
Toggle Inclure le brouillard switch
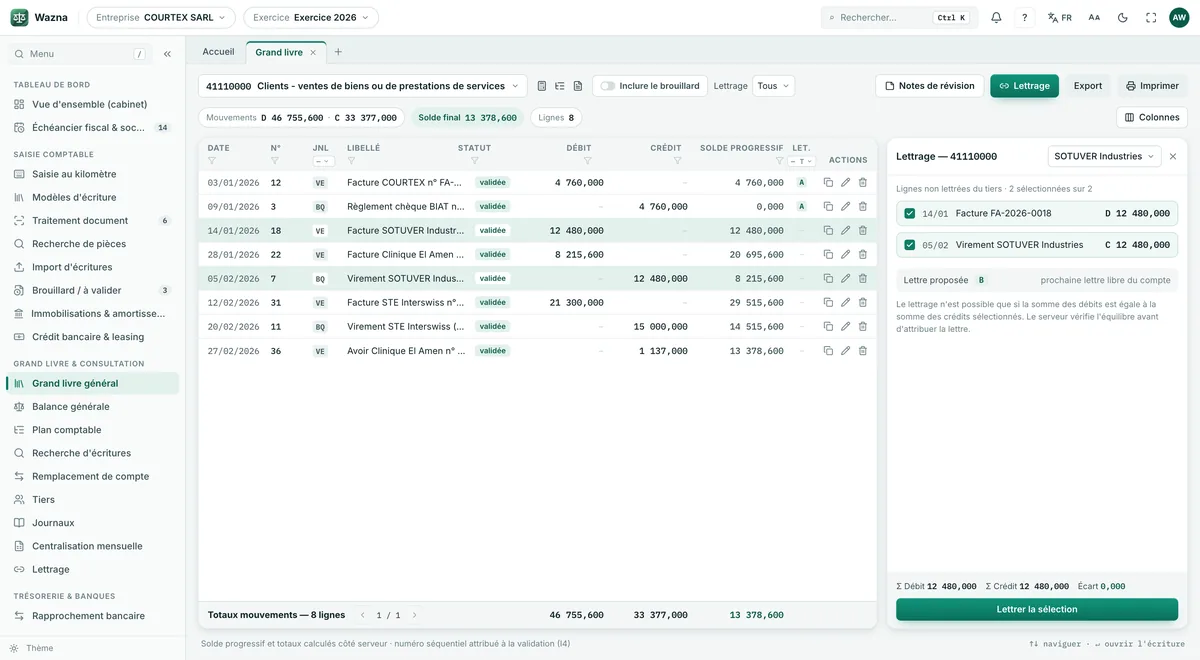click(x=608, y=86)
